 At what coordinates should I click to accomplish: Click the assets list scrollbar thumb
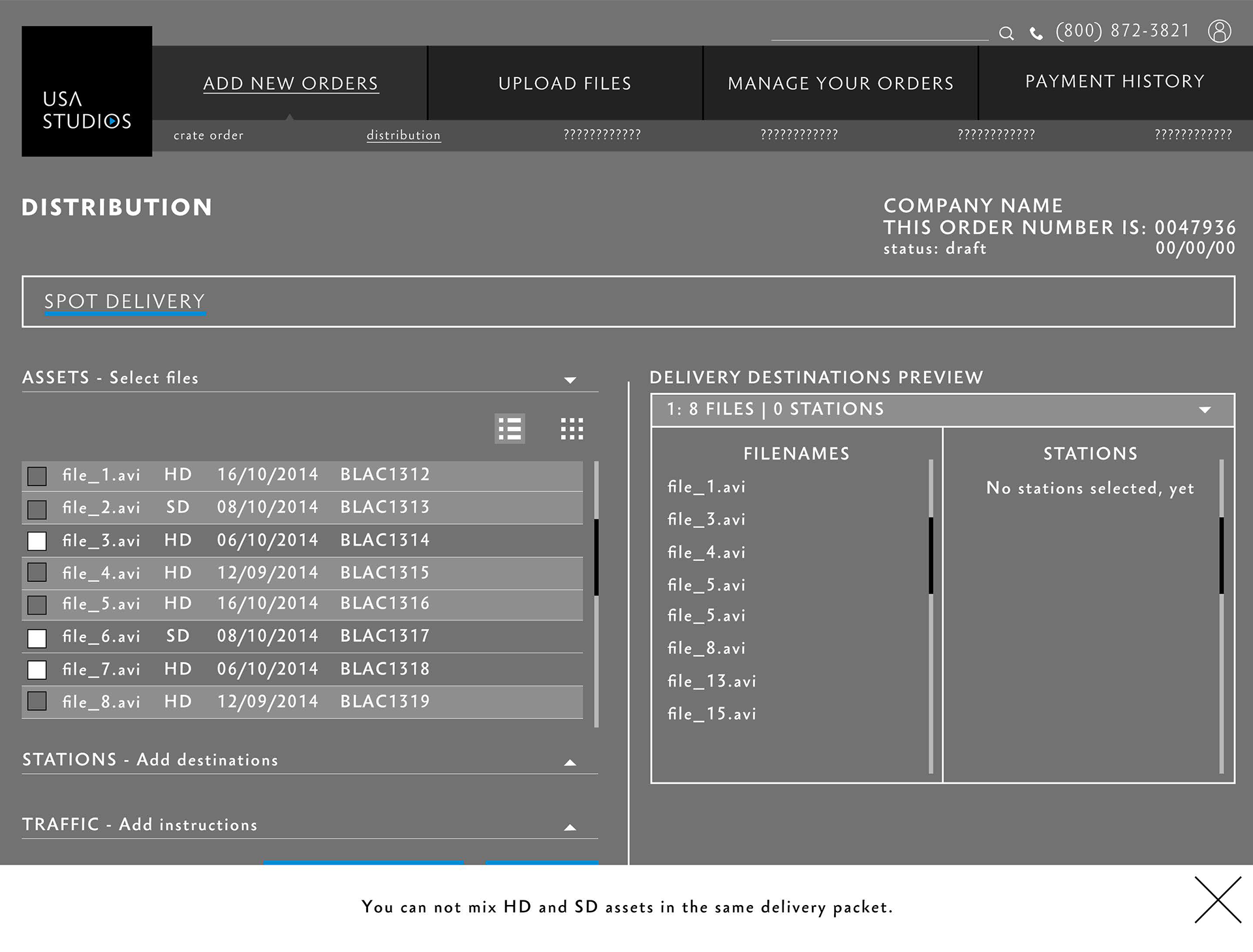tap(596, 557)
